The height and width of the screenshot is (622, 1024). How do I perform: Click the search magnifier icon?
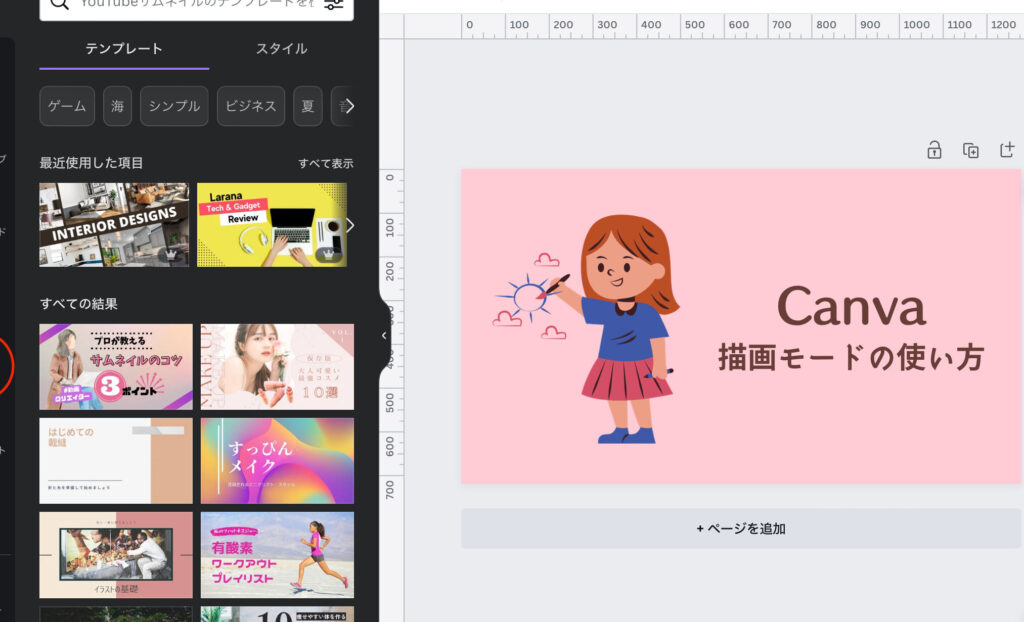click(x=60, y=4)
